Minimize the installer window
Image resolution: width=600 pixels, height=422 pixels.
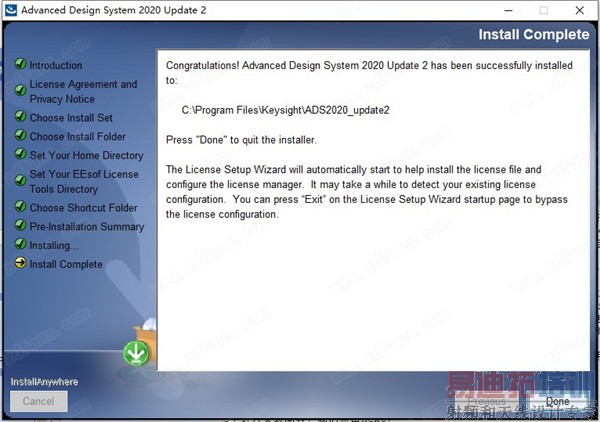[508, 10]
